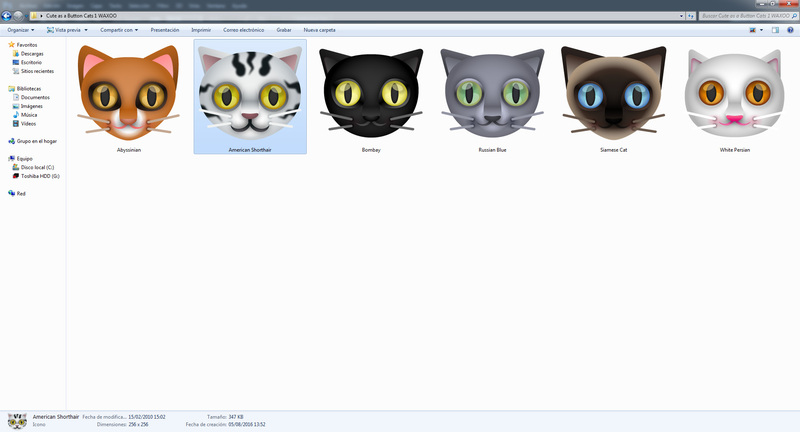Click the Russian Blue file name label
The width and height of the screenshot is (800, 432).
pos(492,150)
